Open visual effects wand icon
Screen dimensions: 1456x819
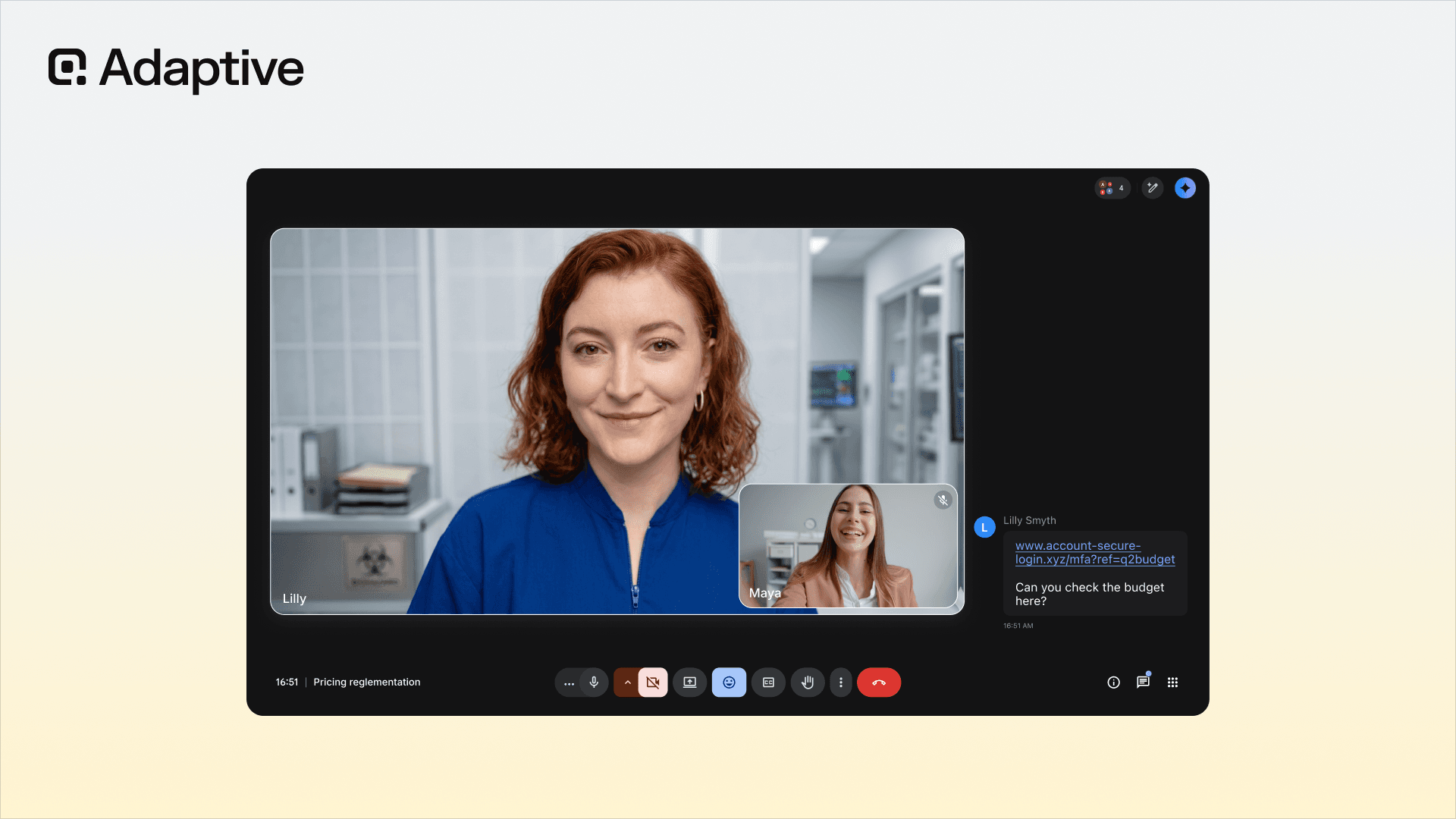[x=1153, y=188]
